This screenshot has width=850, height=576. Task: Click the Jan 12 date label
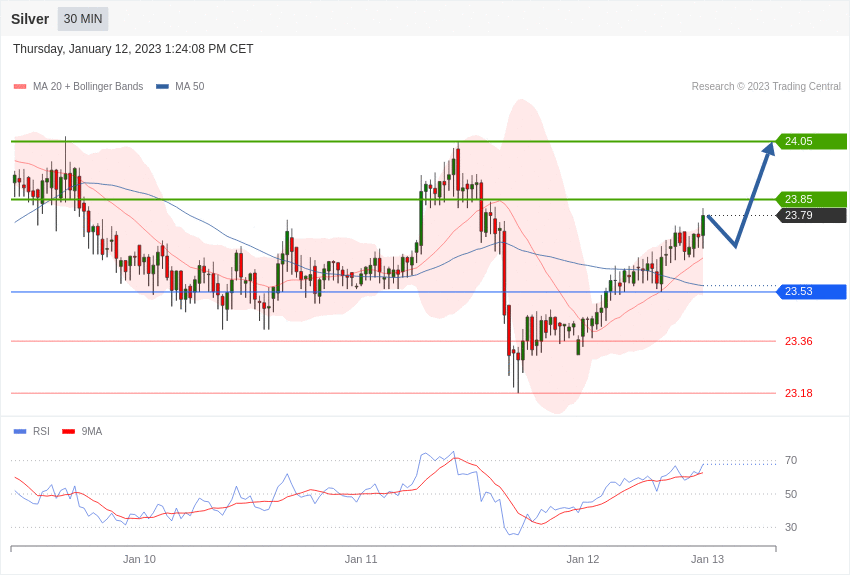(583, 559)
